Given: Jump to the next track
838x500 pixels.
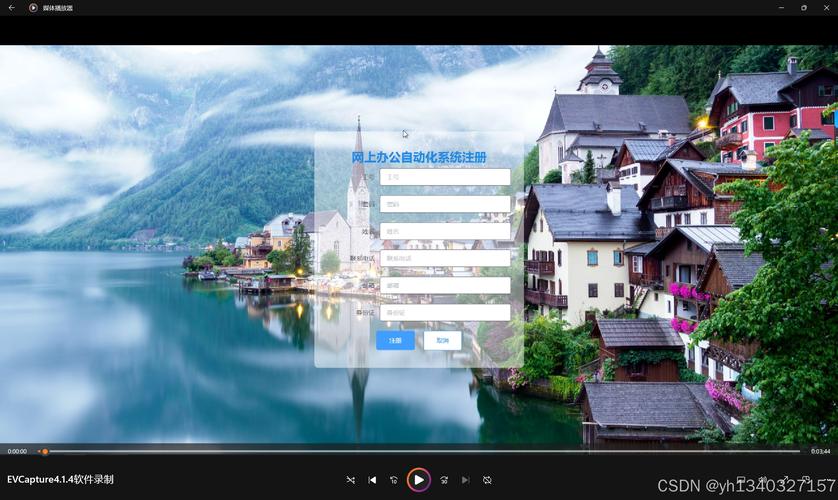Looking at the screenshot, I should coord(466,480).
